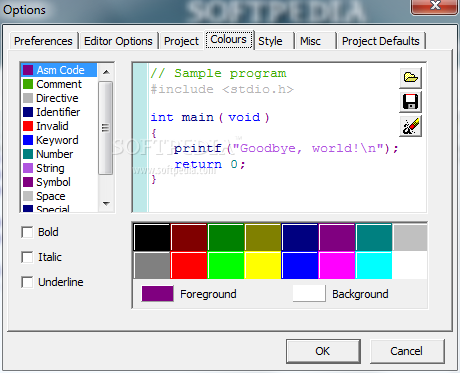Viewport: 460px width, 373px height.
Task: Choose Directive in the element list
Action: tap(59, 98)
